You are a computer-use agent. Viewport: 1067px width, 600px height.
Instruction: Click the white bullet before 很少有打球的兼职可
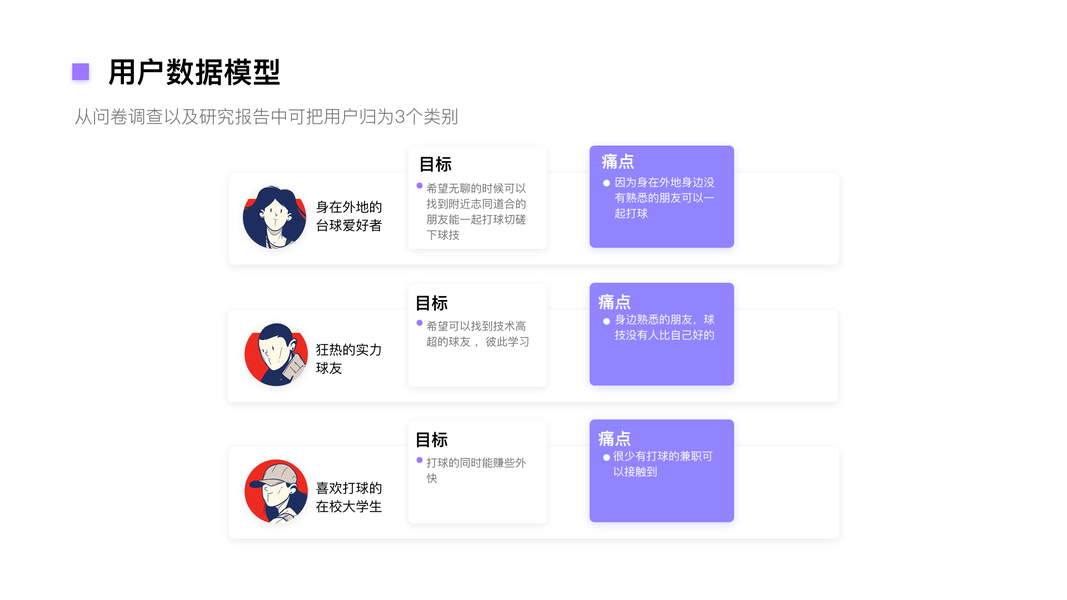point(606,457)
